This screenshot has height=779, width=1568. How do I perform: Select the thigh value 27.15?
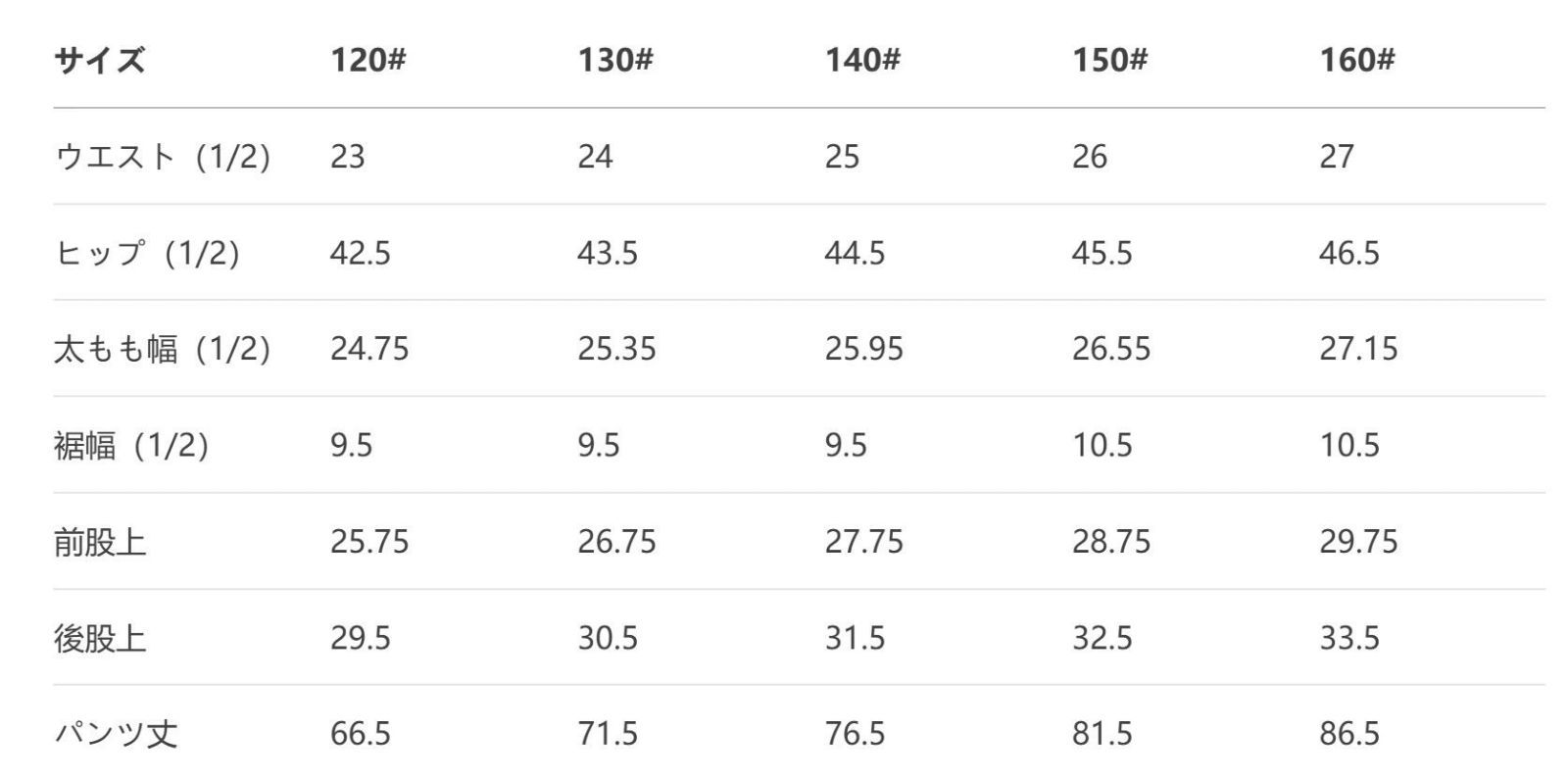pos(1358,349)
